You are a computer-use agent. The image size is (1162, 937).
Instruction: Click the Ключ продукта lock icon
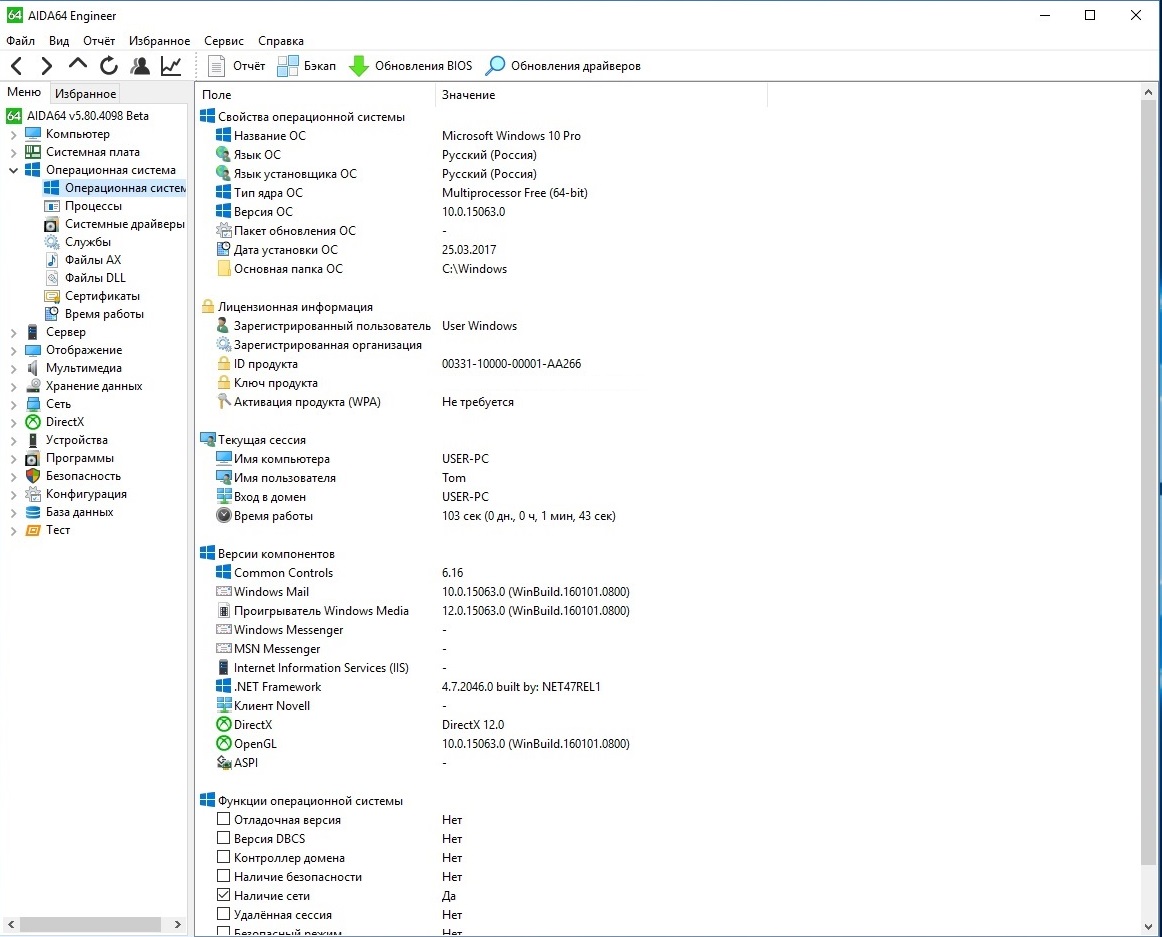pos(223,383)
